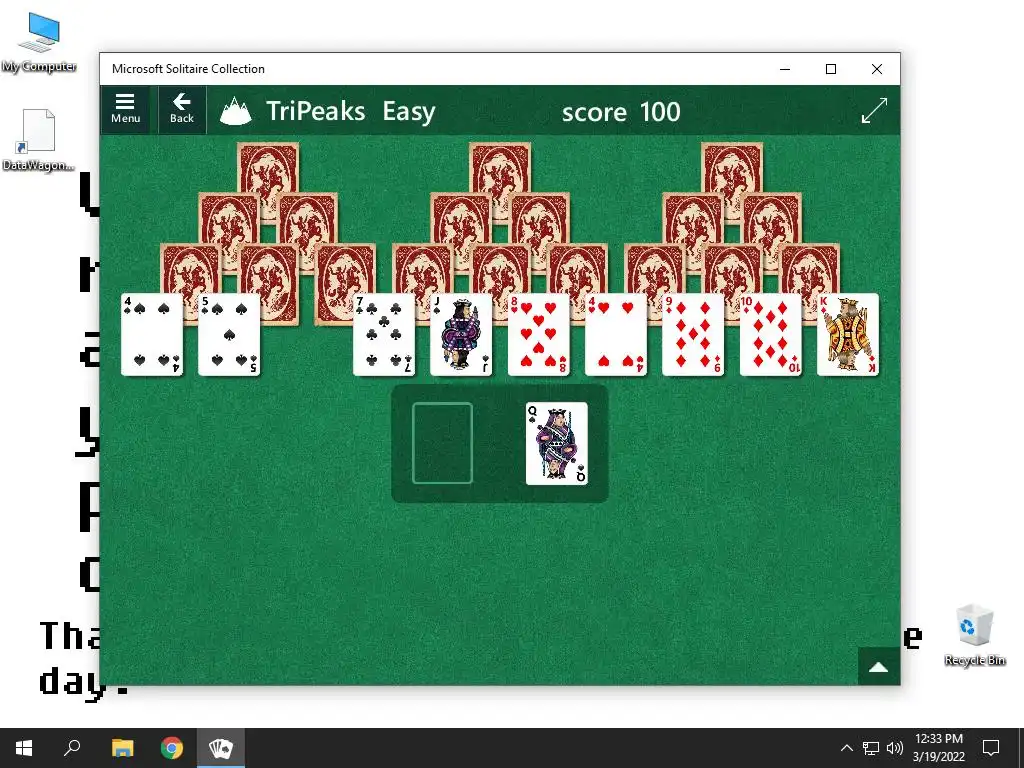Select the 4 of spades card

click(152, 334)
